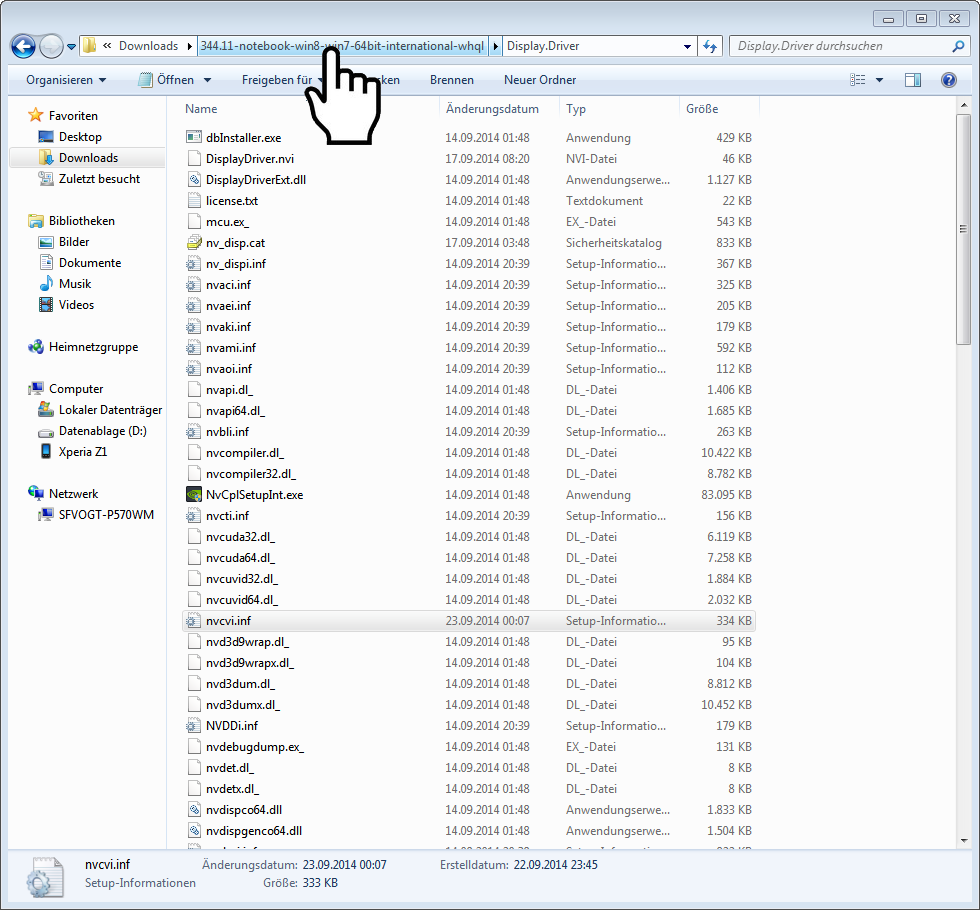Click the scrollbar down arrow
The width and height of the screenshot is (980, 910).
(963, 841)
